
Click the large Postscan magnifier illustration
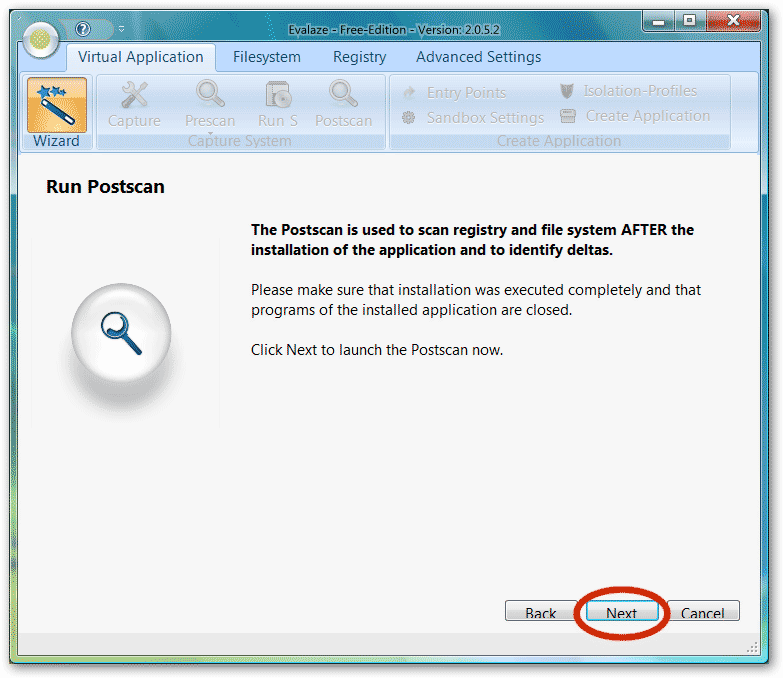coord(121,333)
